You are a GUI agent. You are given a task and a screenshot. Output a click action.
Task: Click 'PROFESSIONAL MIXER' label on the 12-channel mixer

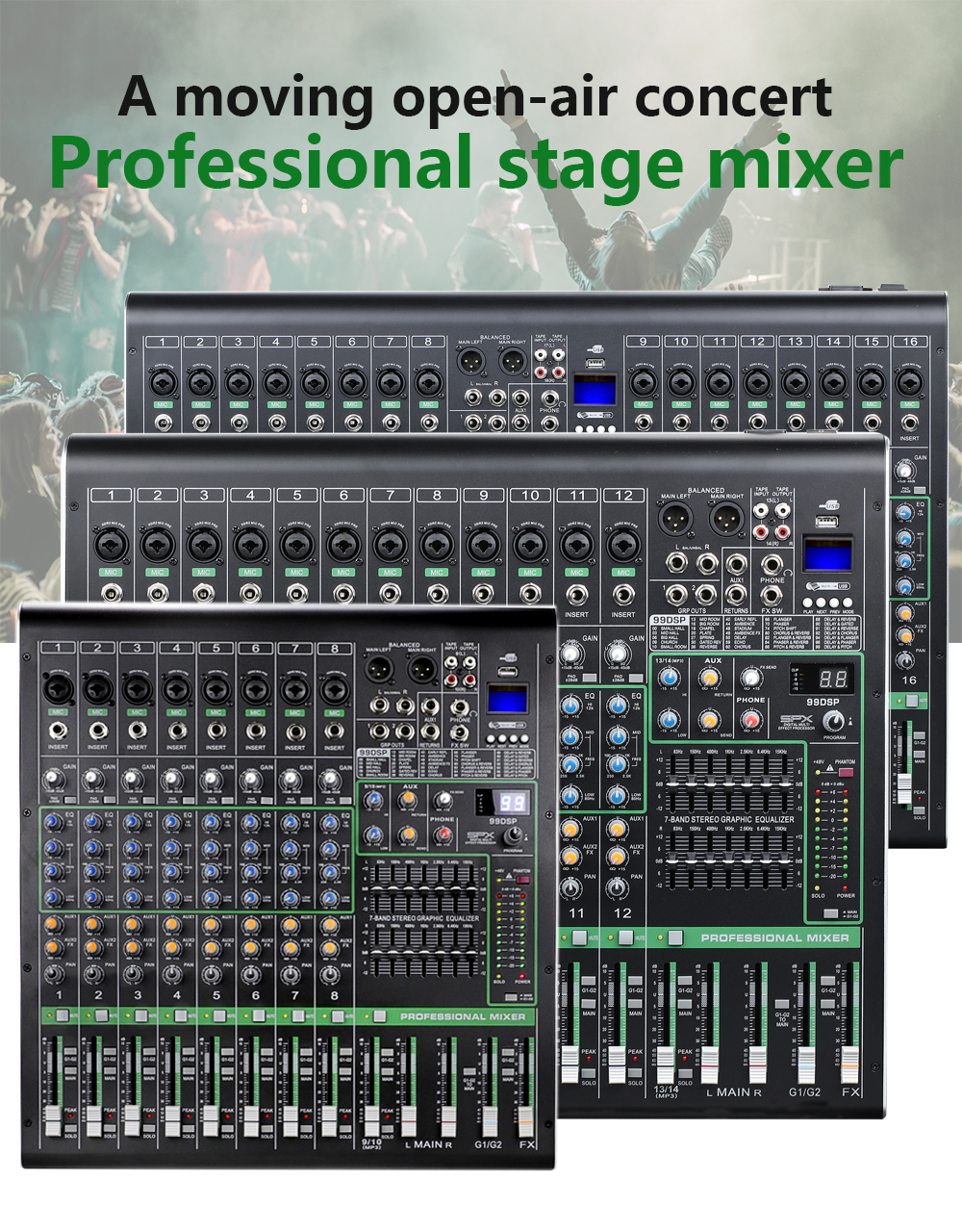tap(775, 937)
